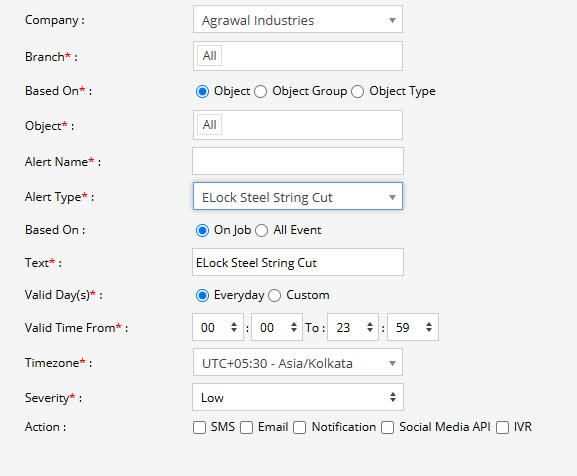Select the Everyday radio button
Viewport: 577px width, 476px height.
202,295
